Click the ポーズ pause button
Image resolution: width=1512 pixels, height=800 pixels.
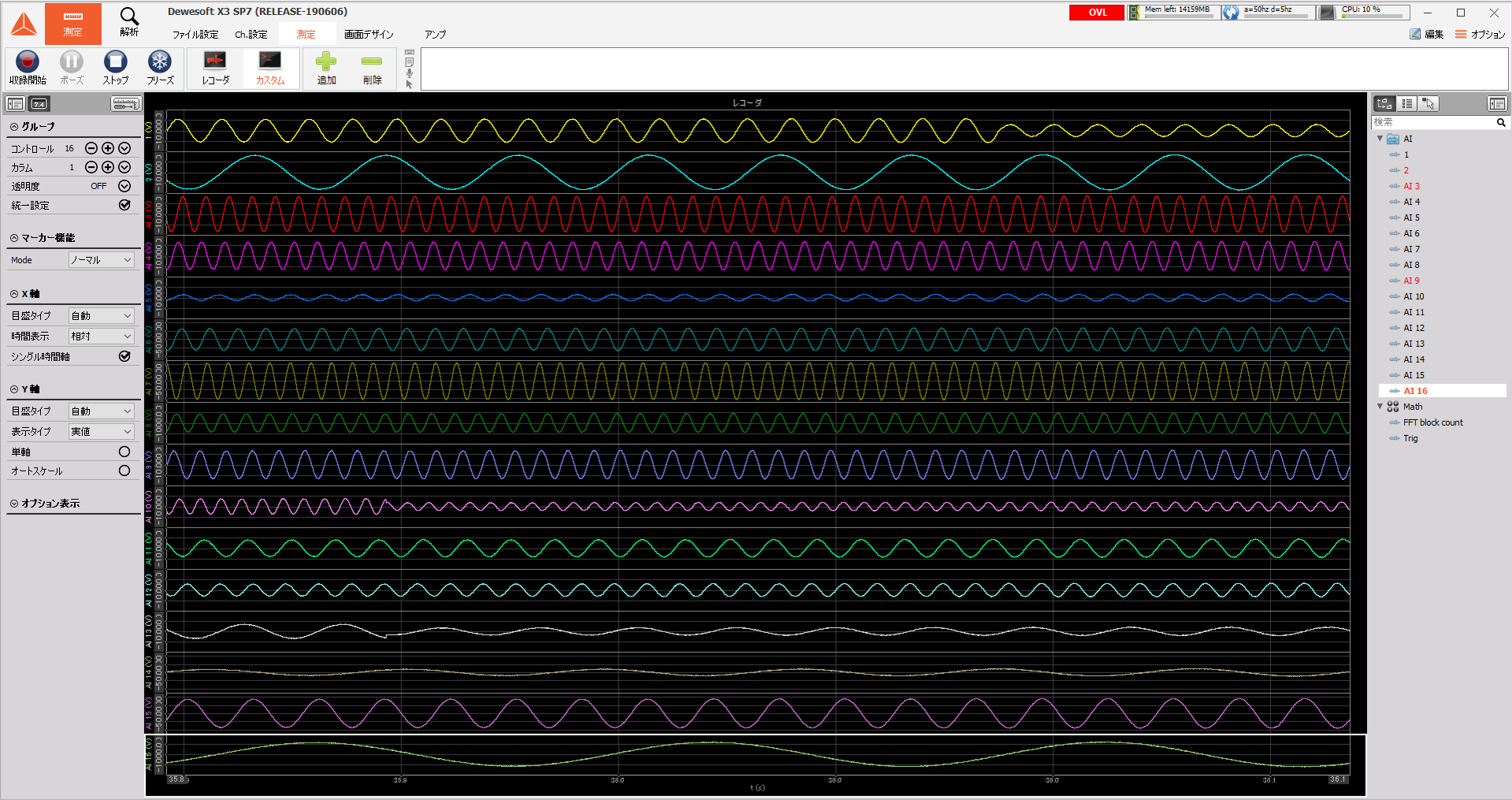click(72, 68)
